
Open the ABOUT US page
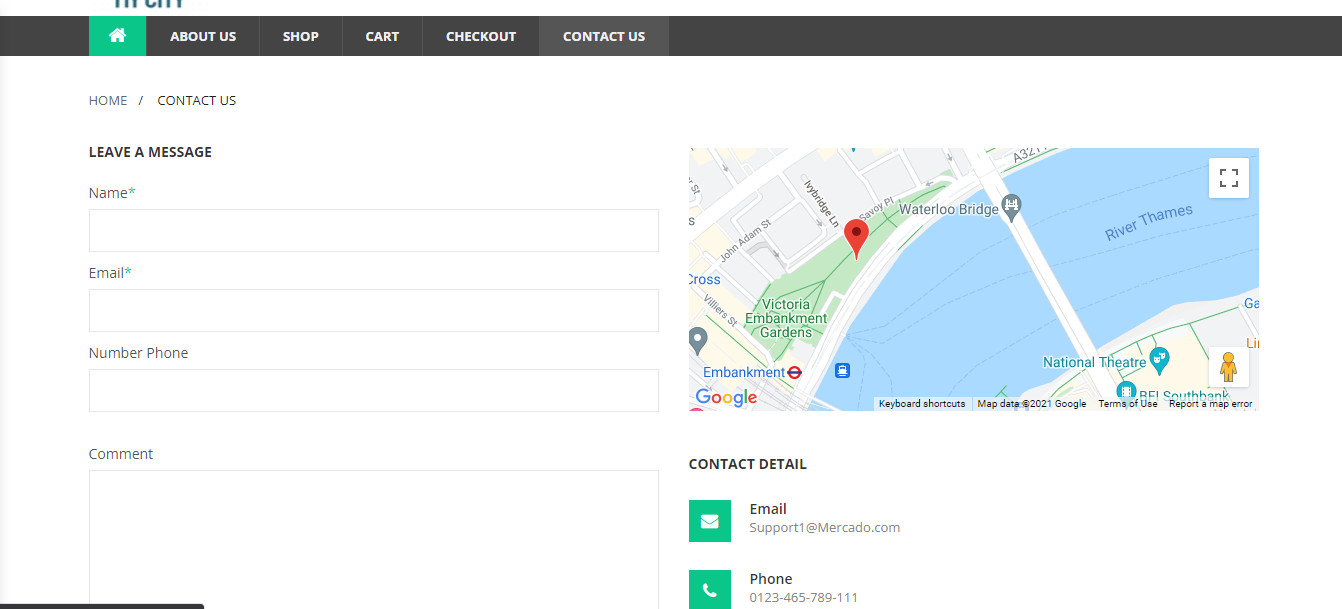pos(202,36)
